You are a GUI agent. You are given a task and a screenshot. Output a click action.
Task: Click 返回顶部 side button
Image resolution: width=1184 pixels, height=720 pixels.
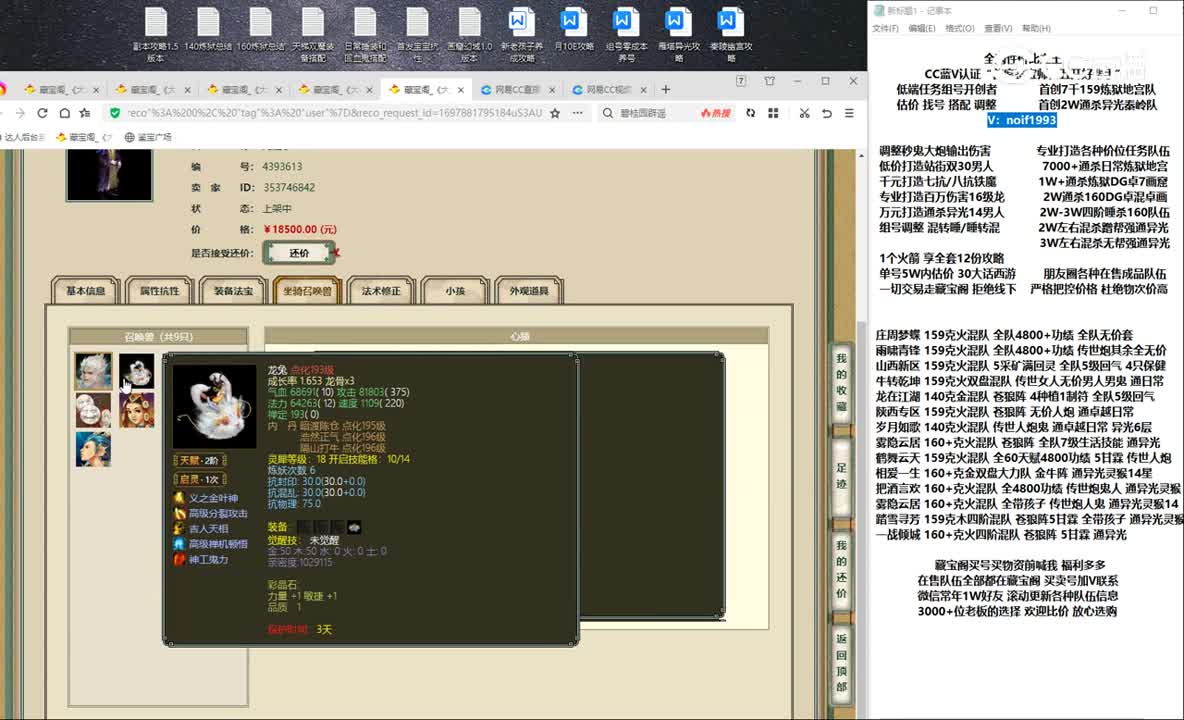pyautogui.click(x=841, y=663)
